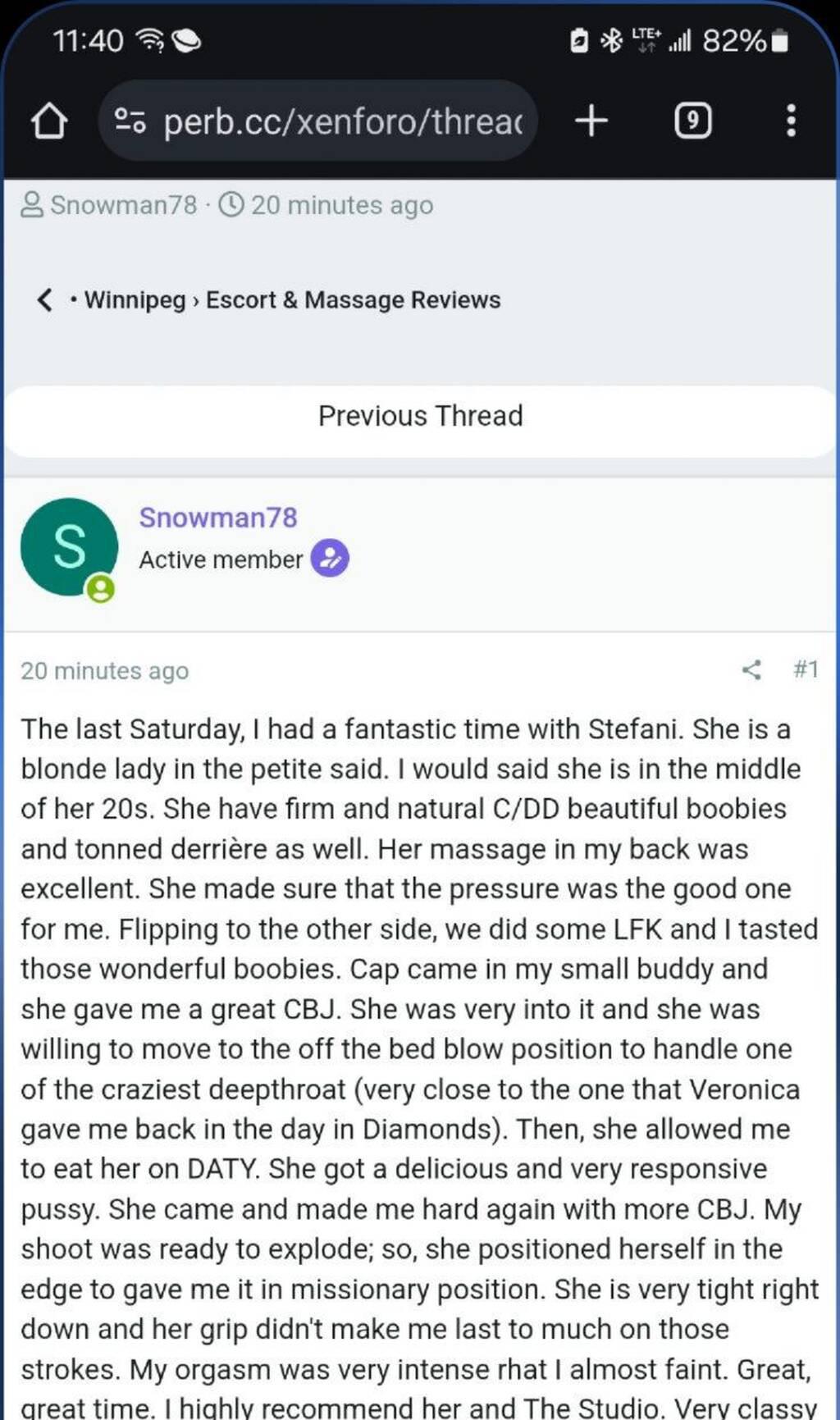Open the tab switcher showing 9 tabs

[693, 121]
